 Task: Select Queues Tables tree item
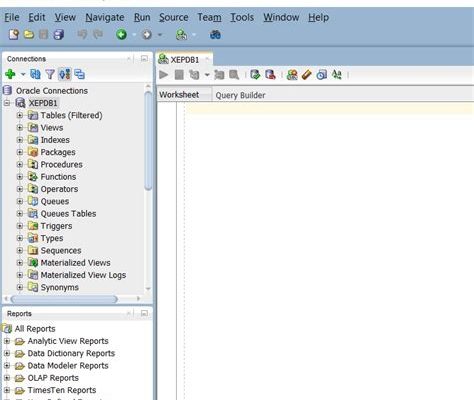[68, 214]
